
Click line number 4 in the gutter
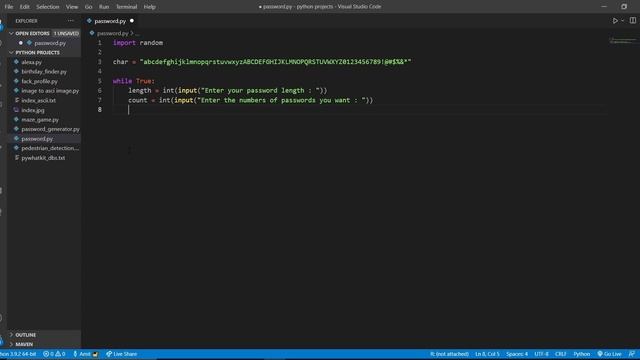(100, 71)
